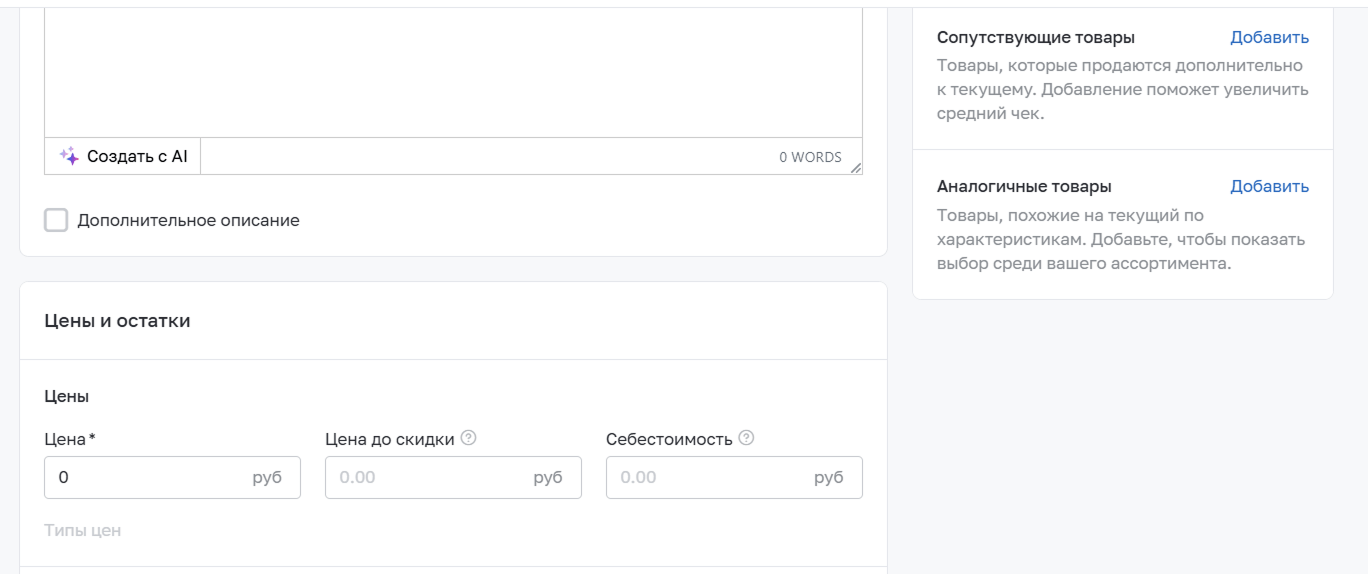Image resolution: width=1368 pixels, height=574 pixels.
Task: Enable the Дополнительное описание checkbox
Action: [56, 220]
